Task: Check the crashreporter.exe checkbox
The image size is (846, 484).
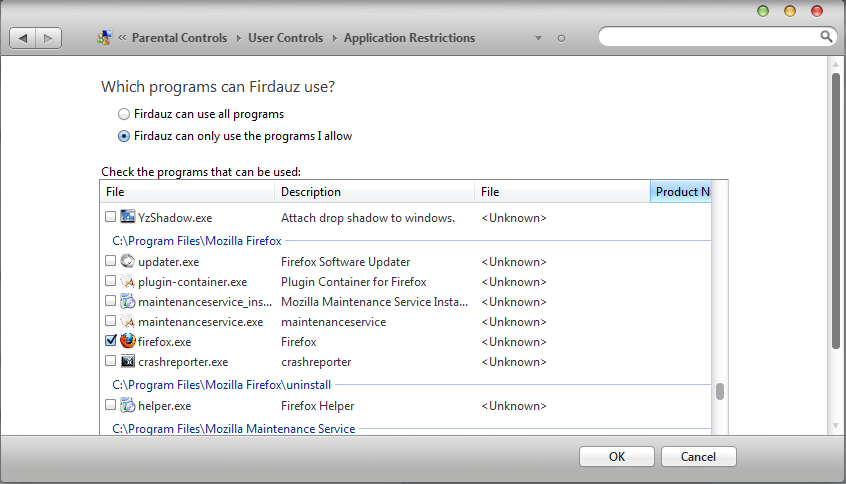Action: click(x=110, y=361)
